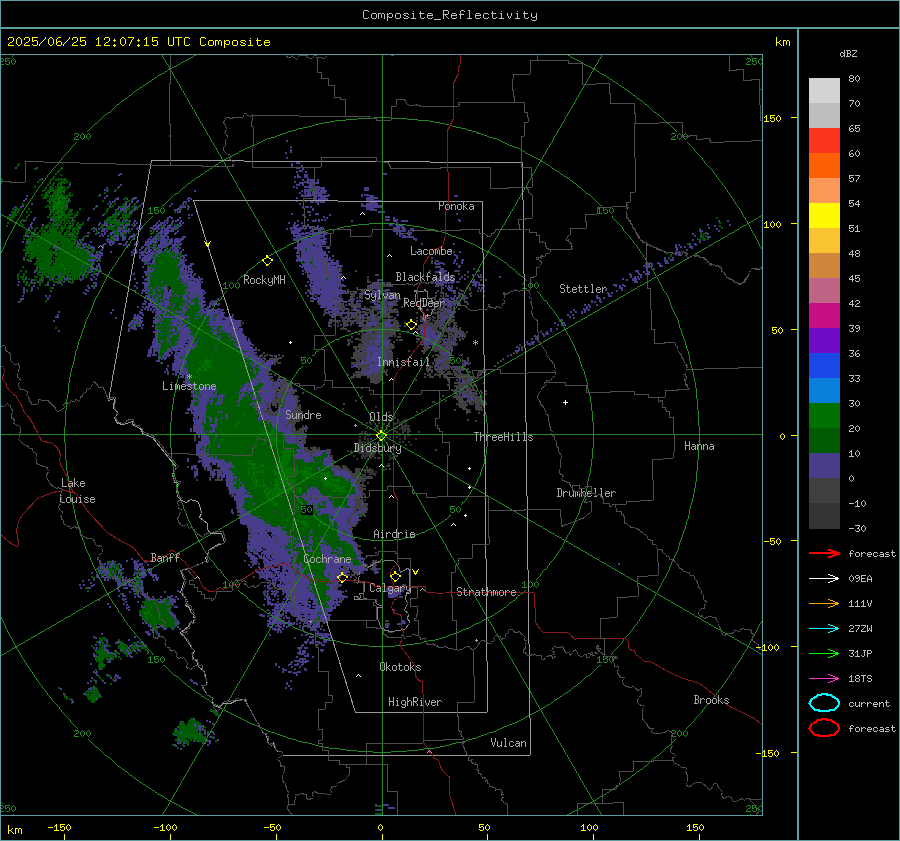Click the Sylvan label on map

pyautogui.click(x=382, y=295)
